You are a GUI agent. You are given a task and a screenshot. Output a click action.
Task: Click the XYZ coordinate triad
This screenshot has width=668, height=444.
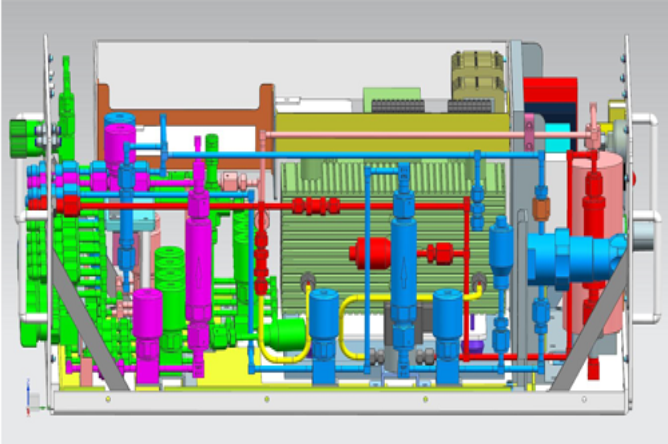coord(33,400)
